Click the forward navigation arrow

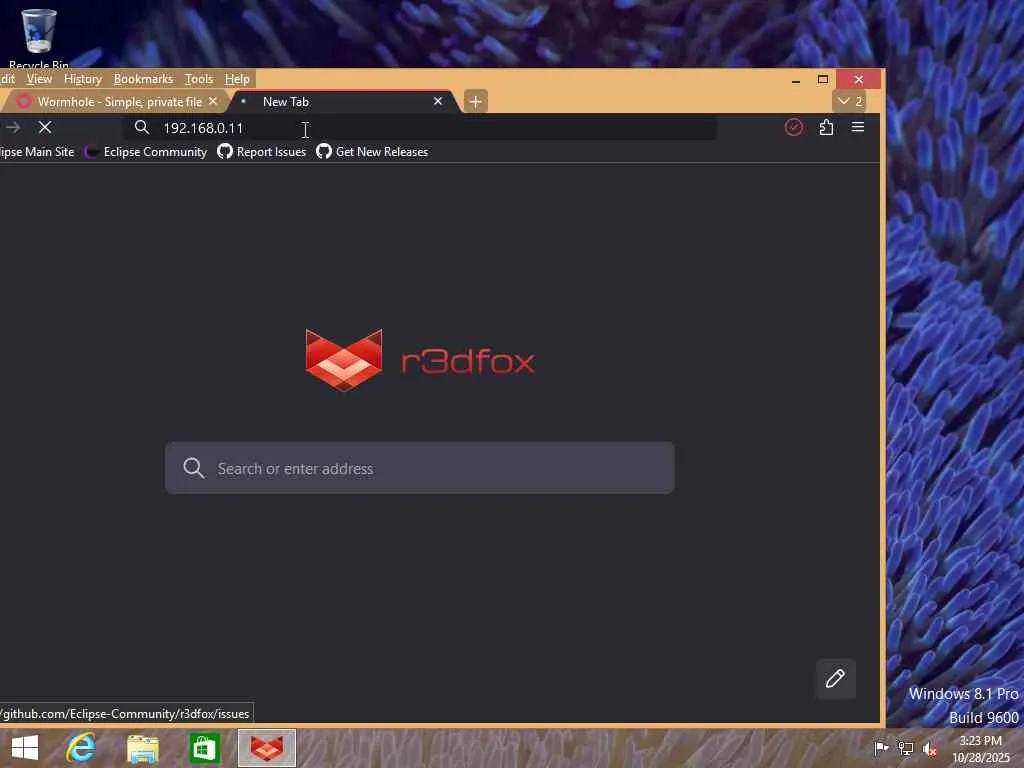pyautogui.click(x=12, y=127)
